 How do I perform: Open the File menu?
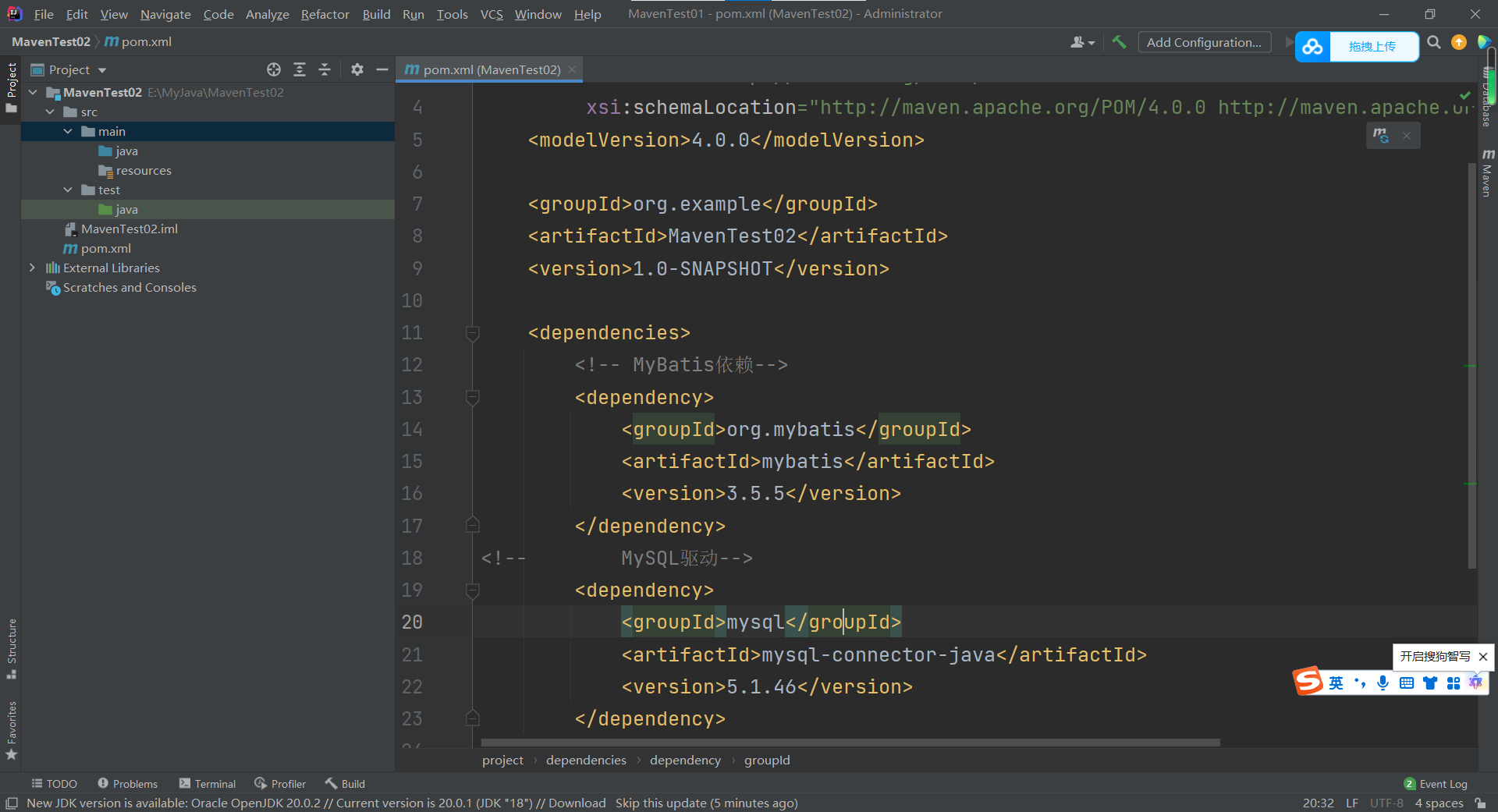pos(44,14)
